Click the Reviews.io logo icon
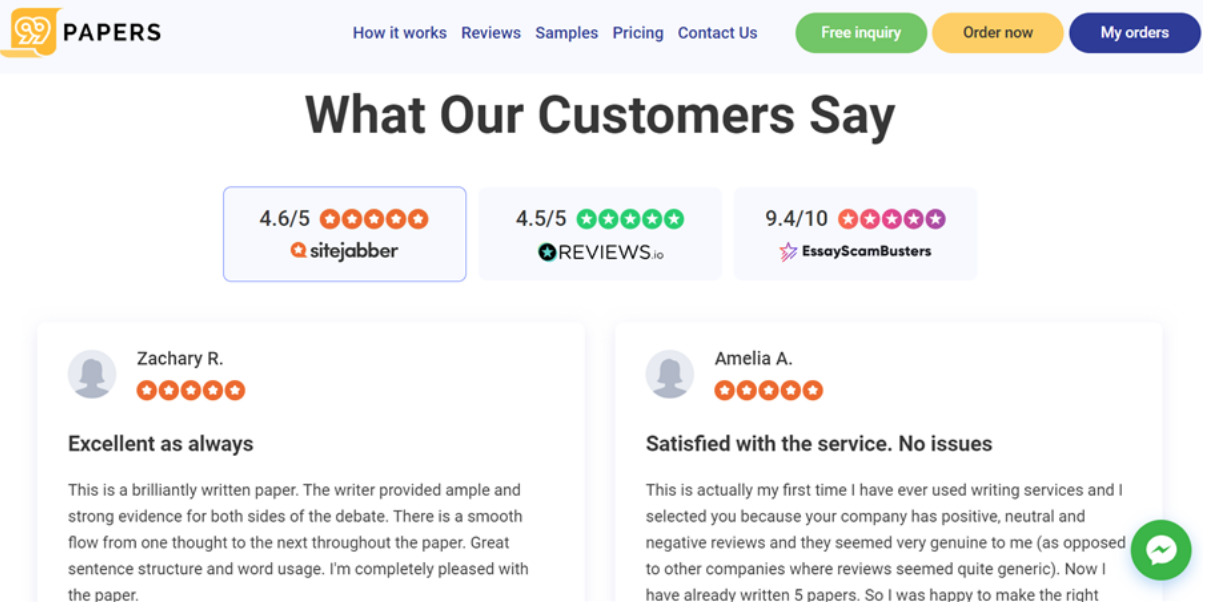Image resolution: width=1210 pixels, height=615 pixels. [x=599, y=251]
